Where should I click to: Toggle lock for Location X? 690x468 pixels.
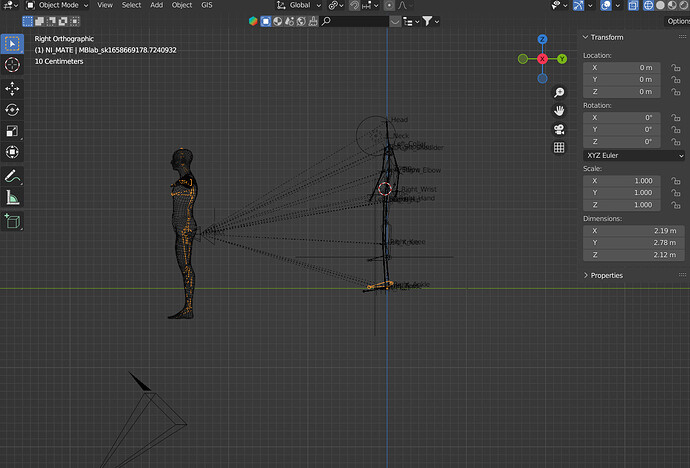(x=675, y=68)
